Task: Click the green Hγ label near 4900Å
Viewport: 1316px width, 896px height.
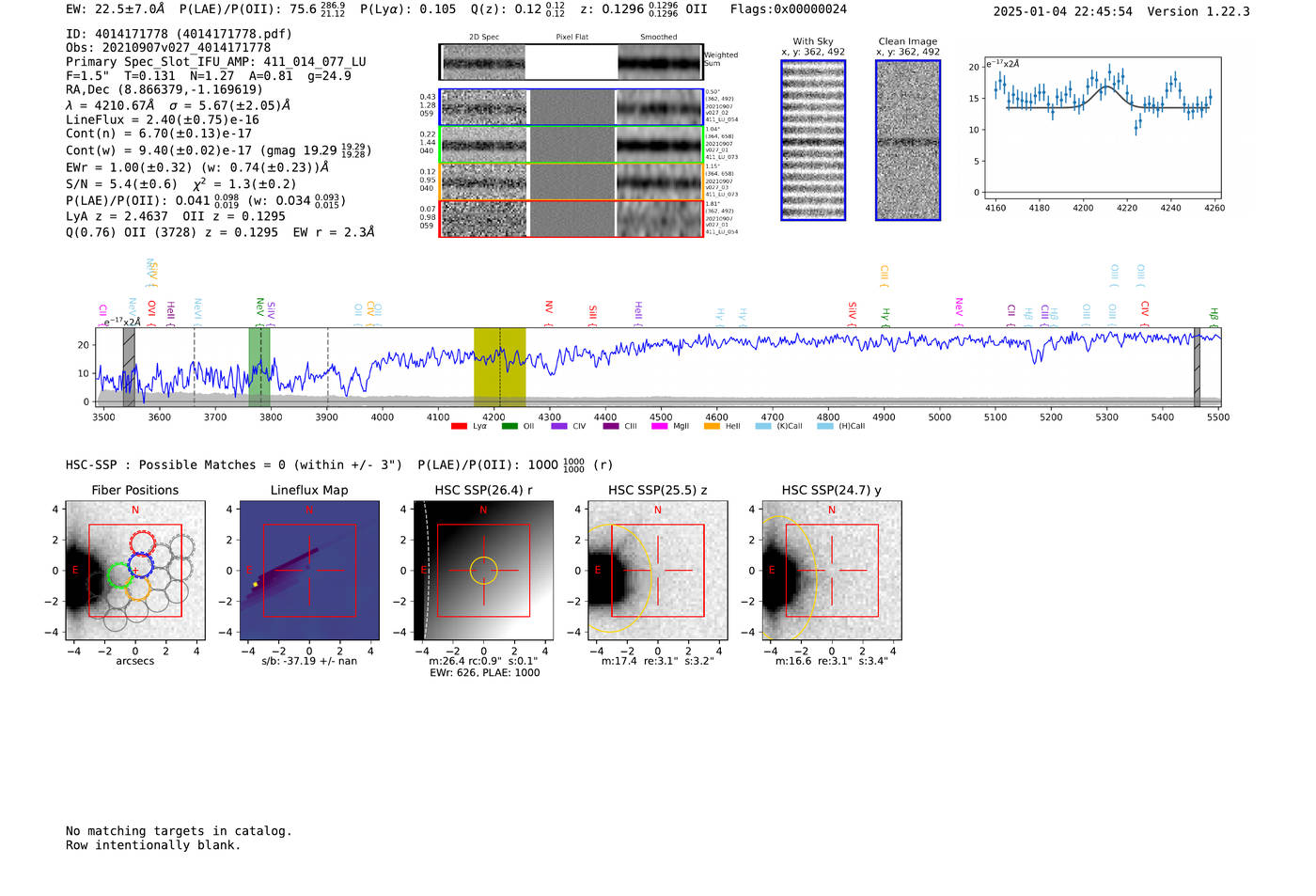Action: click(885, 316)
